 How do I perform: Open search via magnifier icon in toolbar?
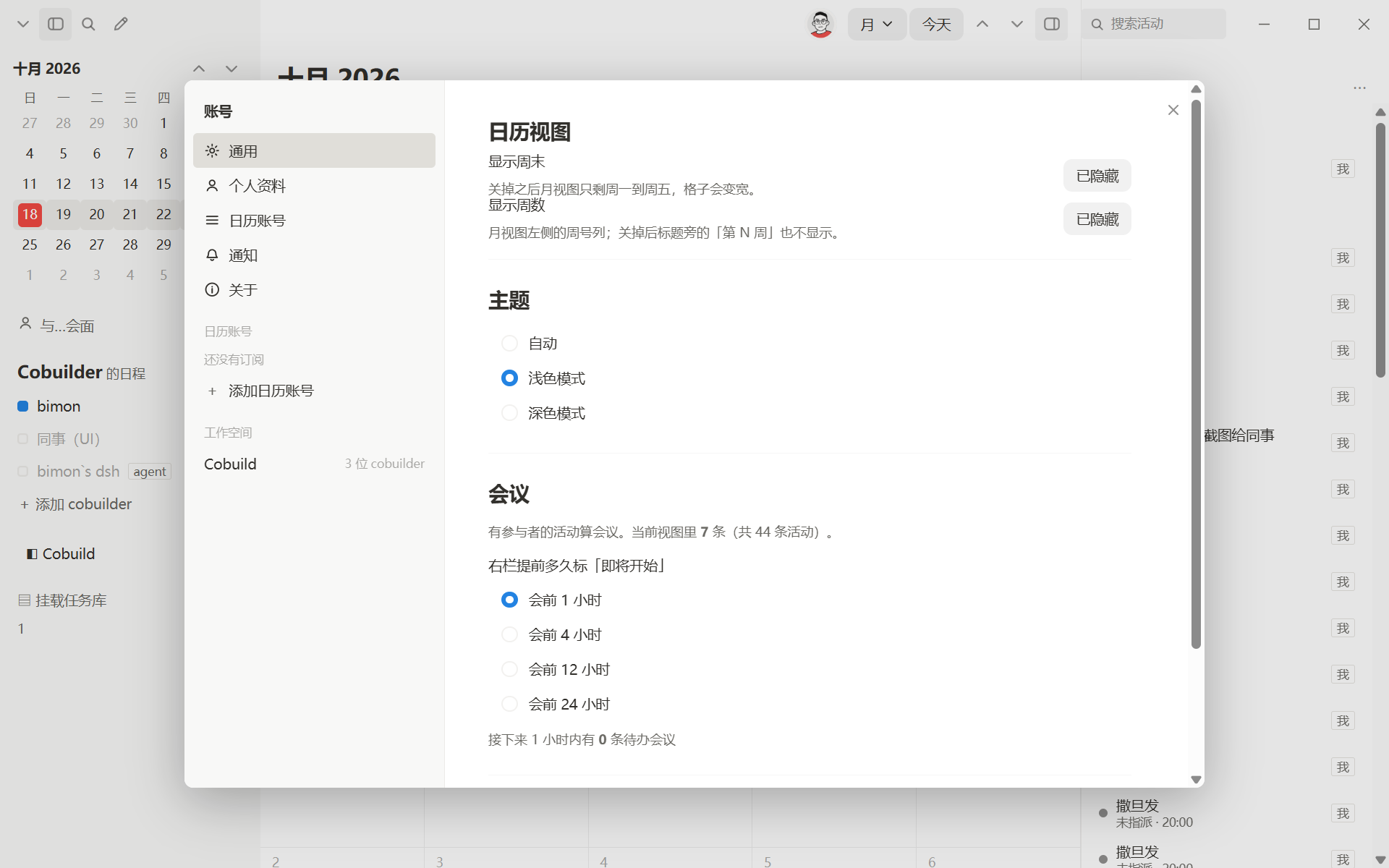[x=88, y=24]
